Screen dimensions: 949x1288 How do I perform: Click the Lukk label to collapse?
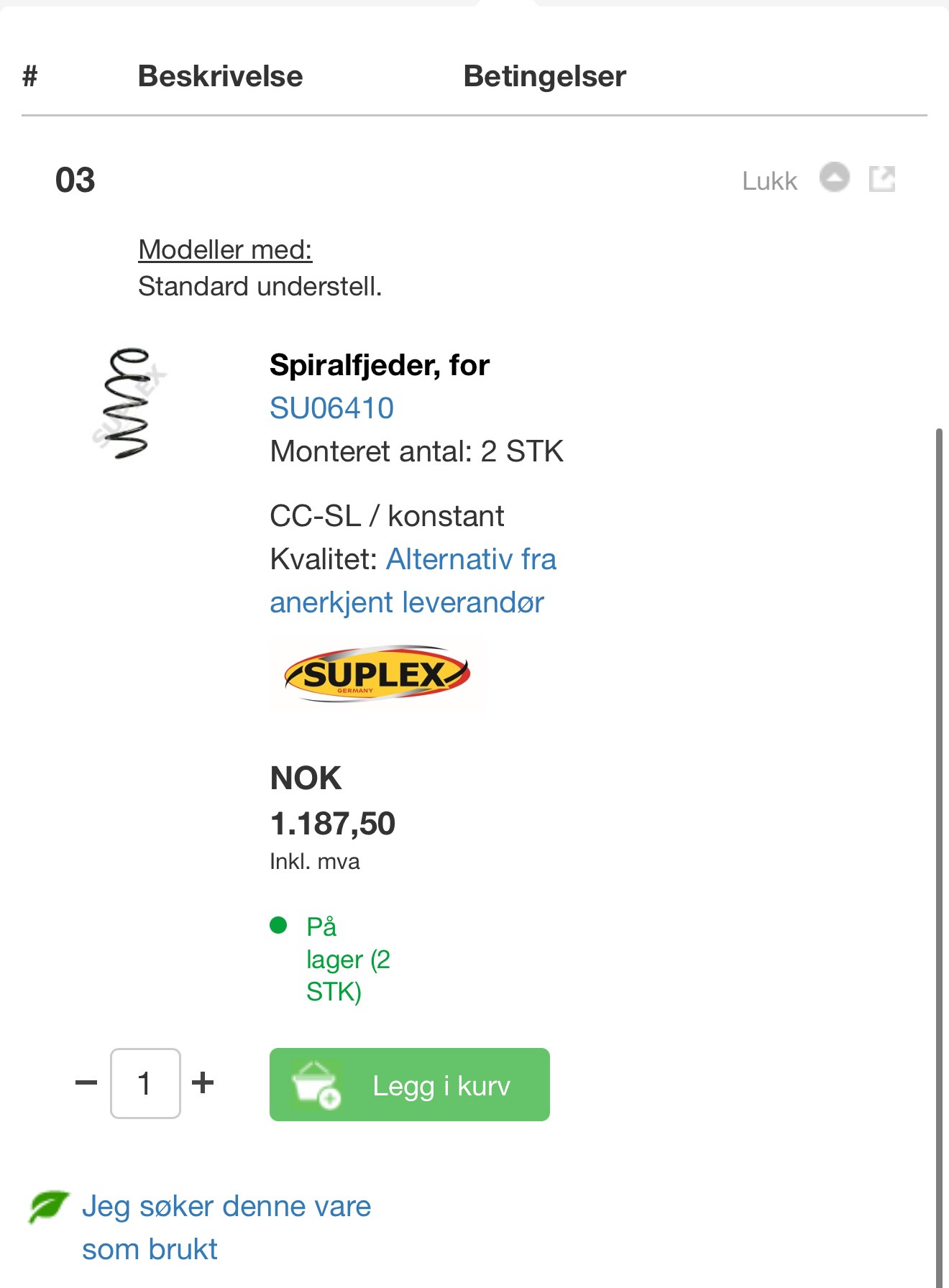click(x=770, y=181)
